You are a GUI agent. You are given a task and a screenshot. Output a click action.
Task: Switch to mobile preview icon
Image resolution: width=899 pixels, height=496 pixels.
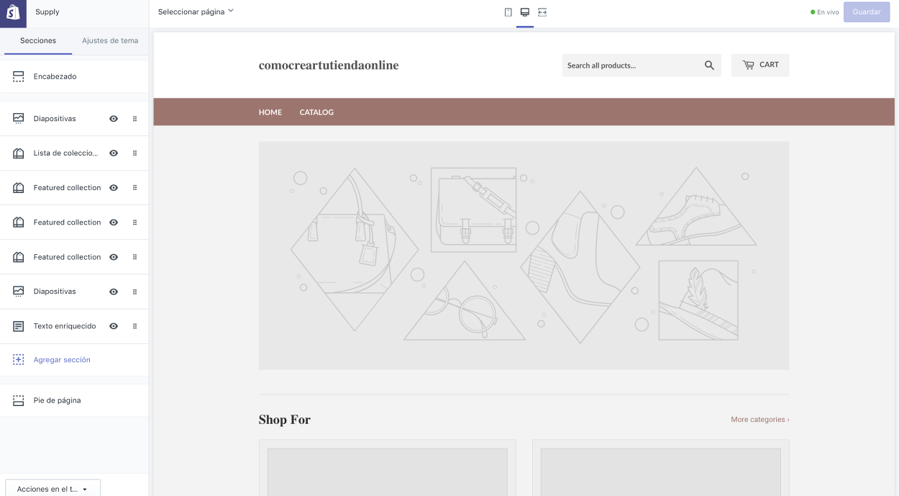pyautogui.click(x=508, y=12)
